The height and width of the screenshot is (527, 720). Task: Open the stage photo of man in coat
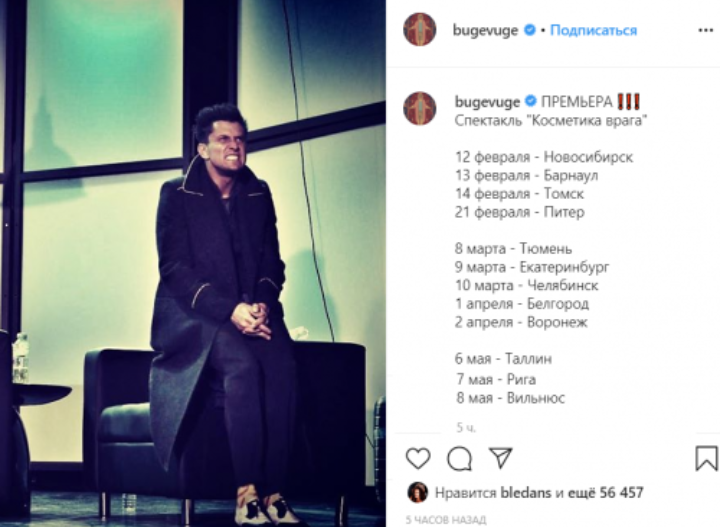click(x=193, y=264)
